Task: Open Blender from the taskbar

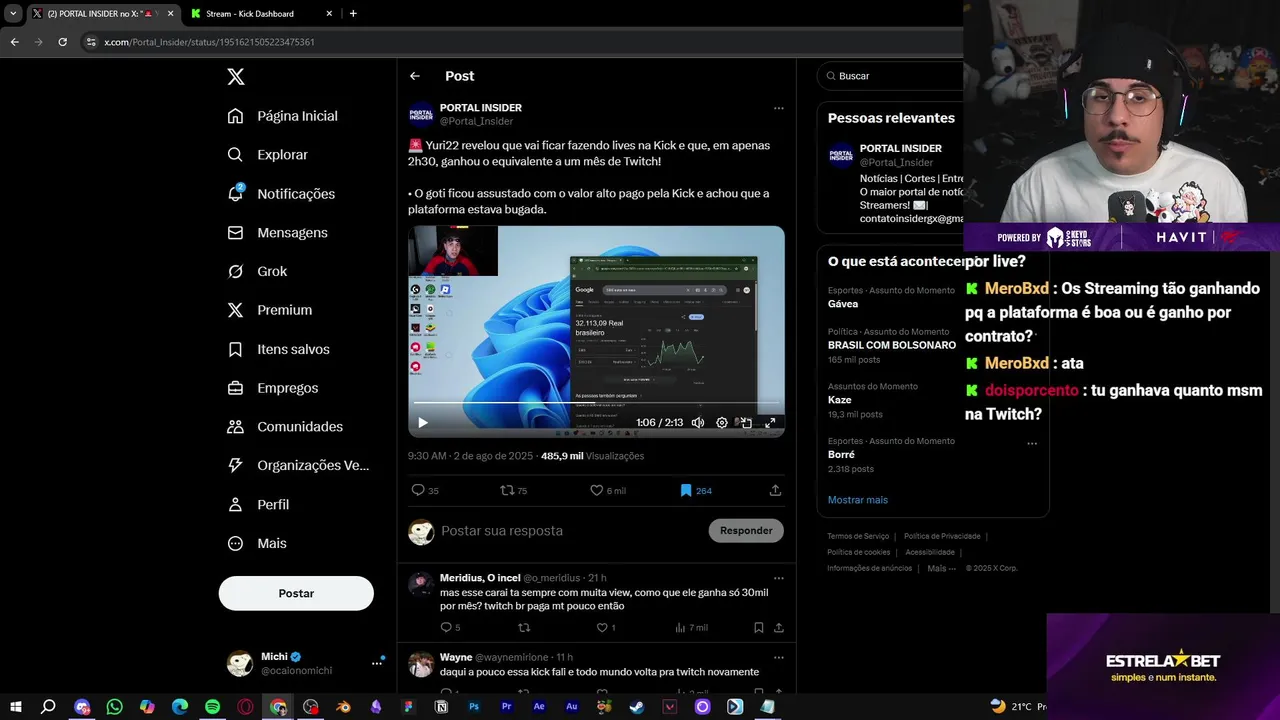Action: 343,706
